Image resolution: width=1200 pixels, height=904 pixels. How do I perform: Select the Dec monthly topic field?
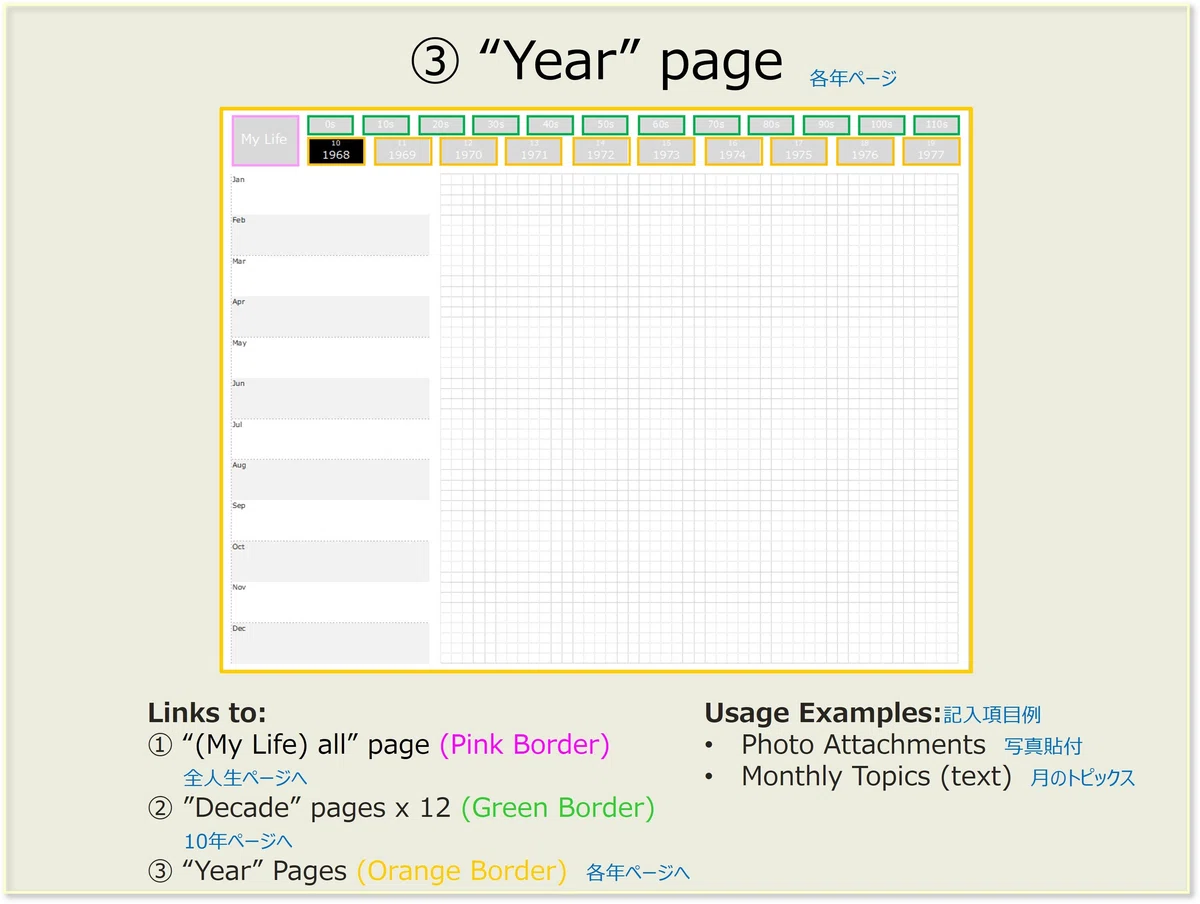330,643
